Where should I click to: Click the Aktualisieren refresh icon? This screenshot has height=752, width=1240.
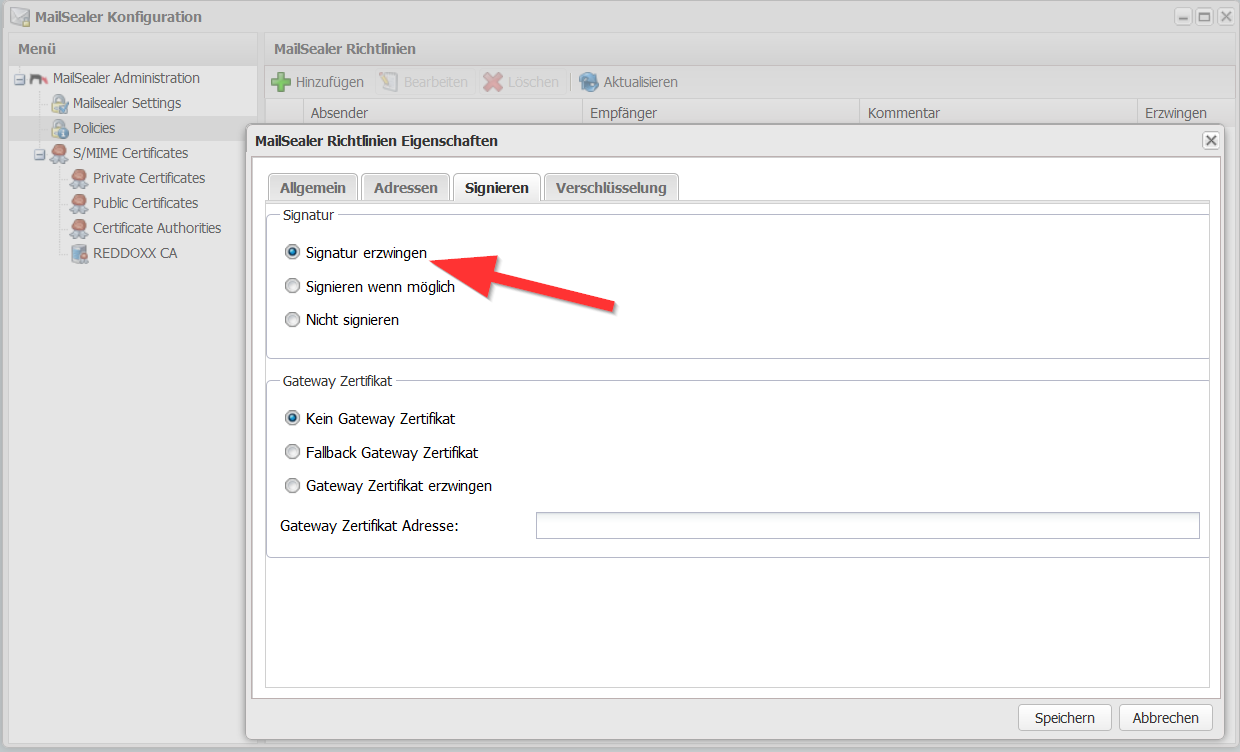[x=589, y=82]
